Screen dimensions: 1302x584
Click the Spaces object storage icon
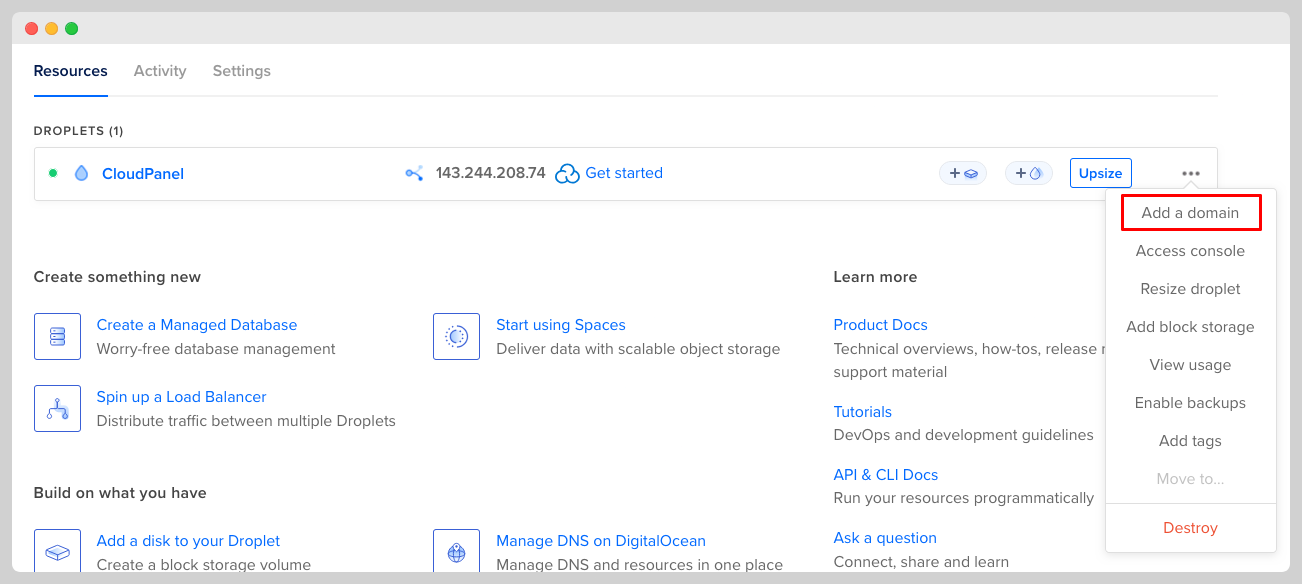pyautogui.click(x=456, y=336)
